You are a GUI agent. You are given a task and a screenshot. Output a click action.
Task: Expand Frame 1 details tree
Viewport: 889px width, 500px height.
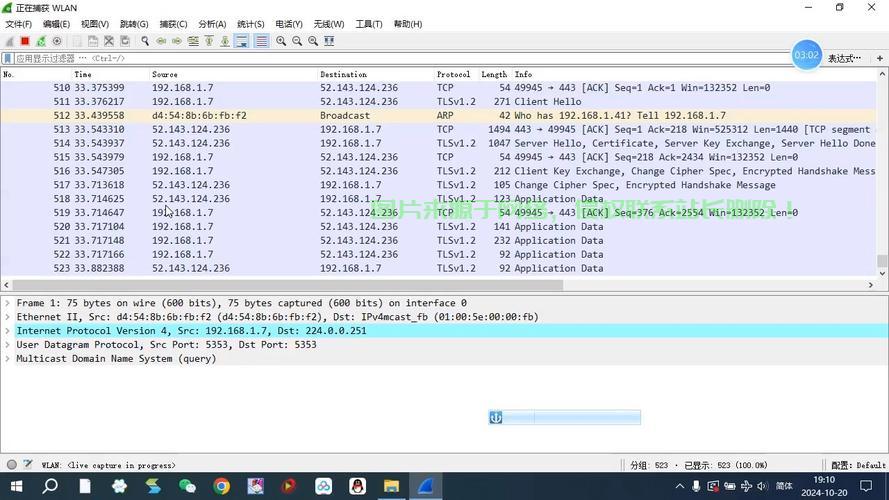(8, 303)
